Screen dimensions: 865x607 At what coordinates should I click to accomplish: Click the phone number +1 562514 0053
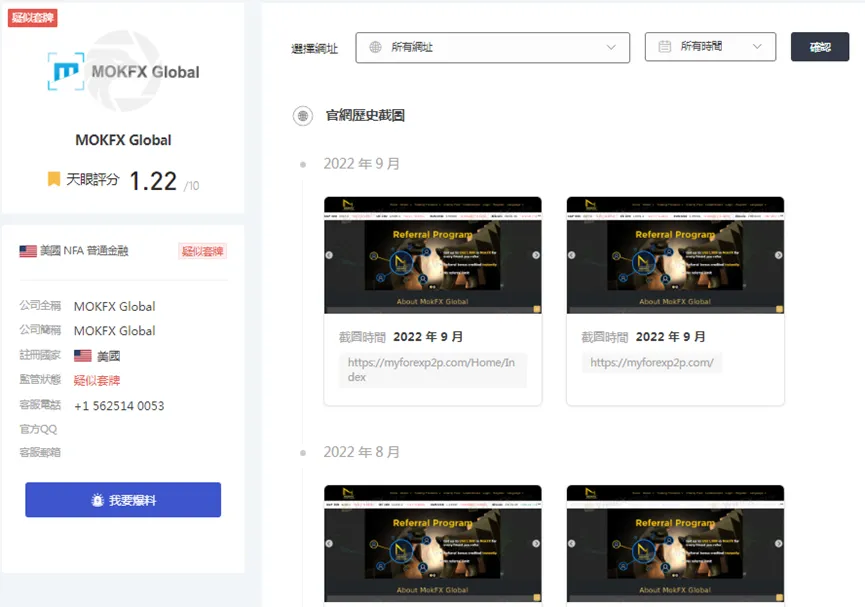[119, 406]
